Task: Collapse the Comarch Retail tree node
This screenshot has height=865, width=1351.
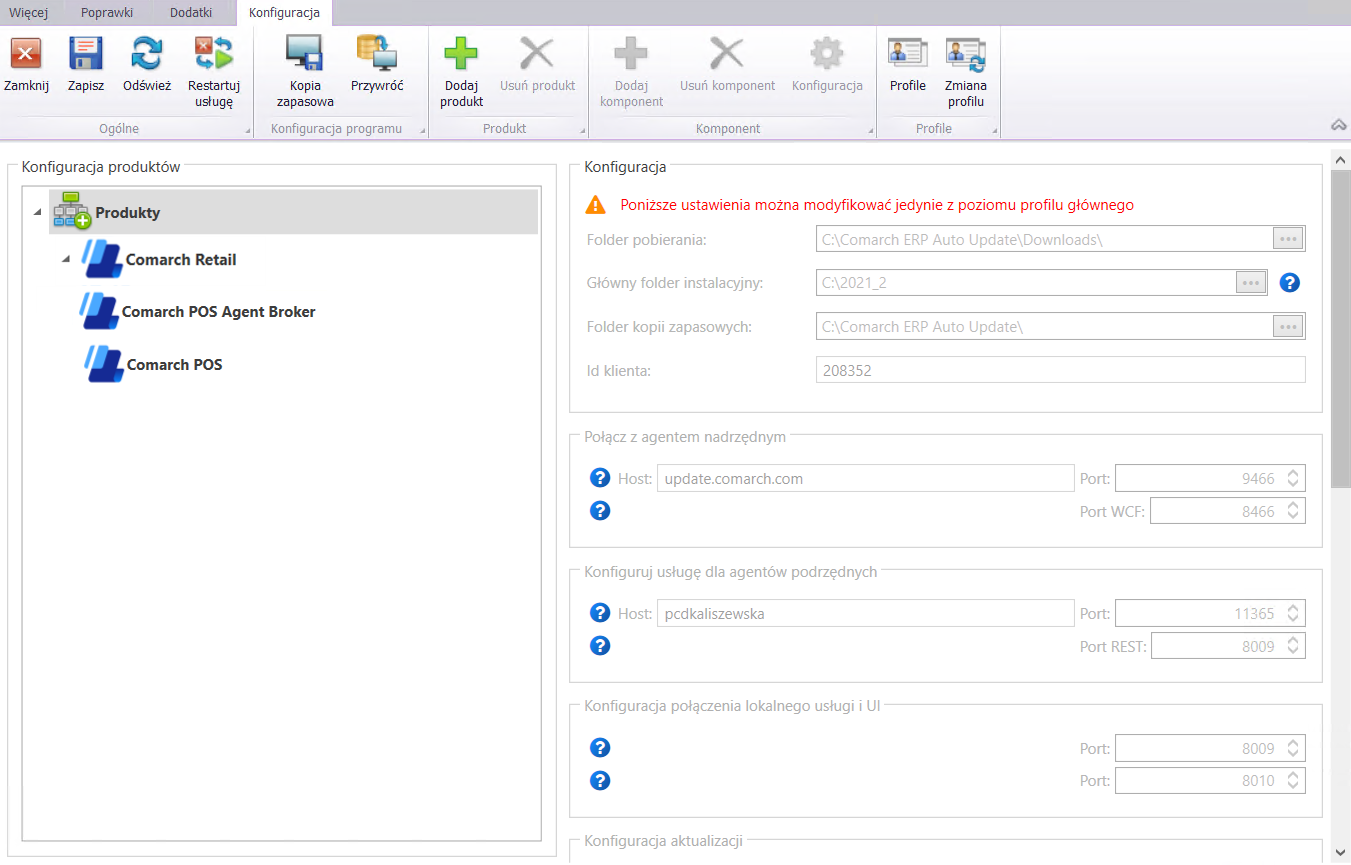Action: [66, 259]
